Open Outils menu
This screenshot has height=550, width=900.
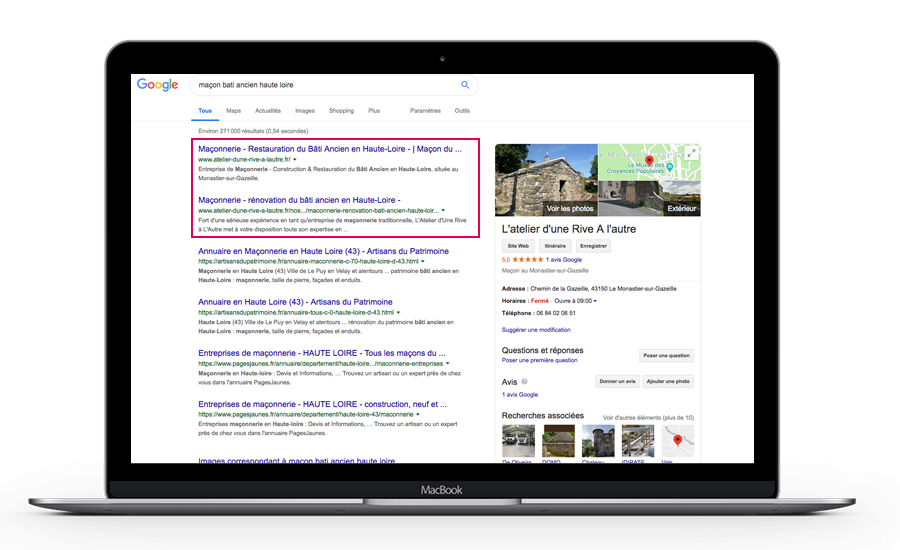(462, 111)
